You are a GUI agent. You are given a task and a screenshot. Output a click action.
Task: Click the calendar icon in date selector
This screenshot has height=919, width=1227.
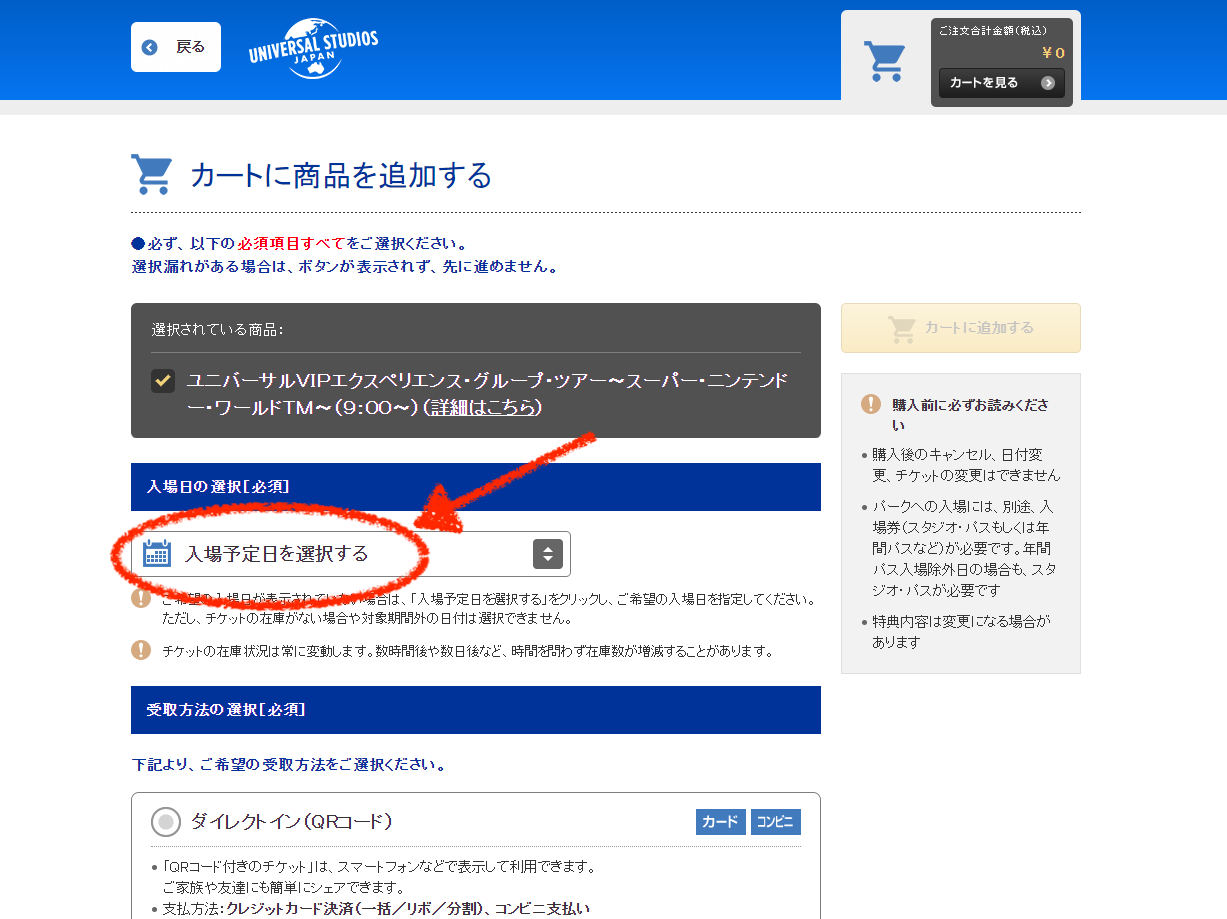(x=157, y=554)
